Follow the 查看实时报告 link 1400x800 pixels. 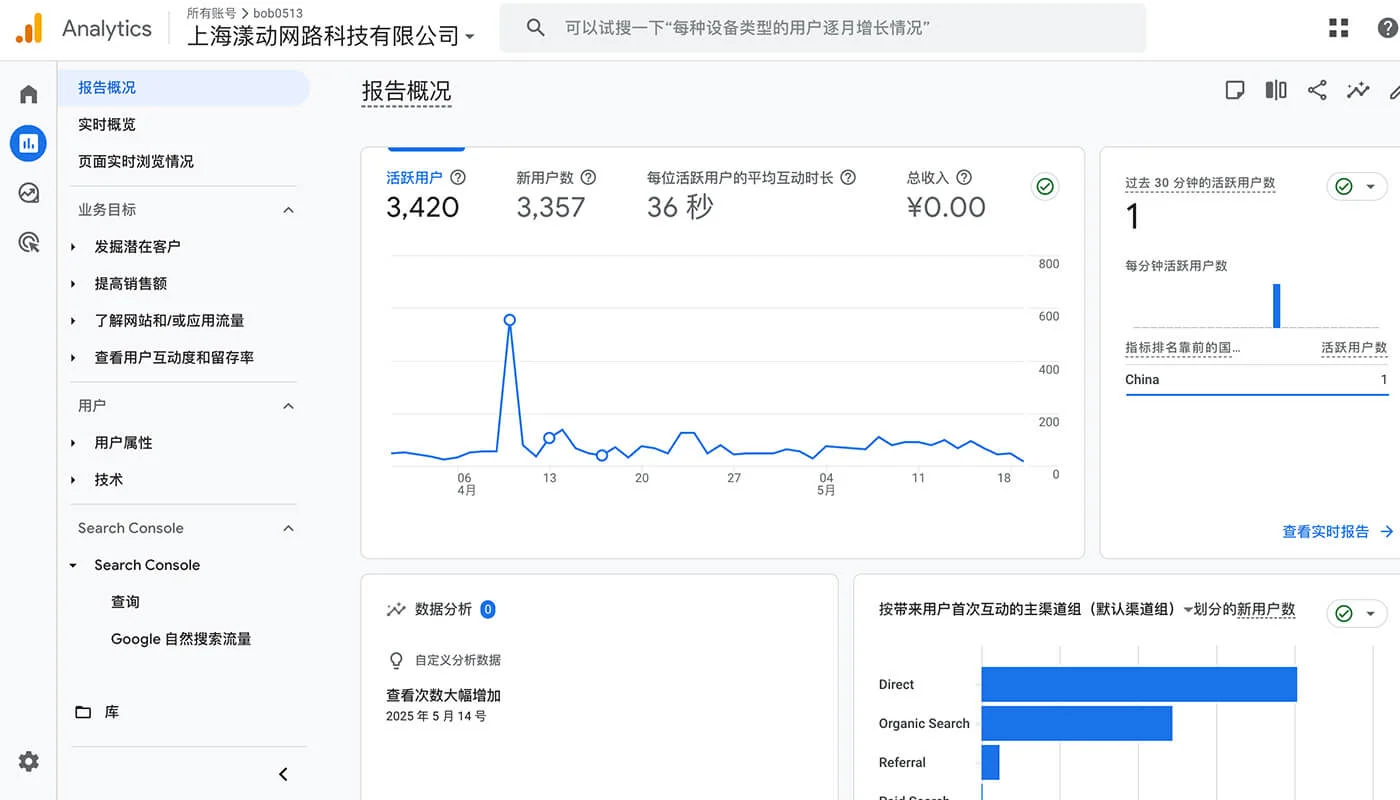click(x=1325, y=531)
